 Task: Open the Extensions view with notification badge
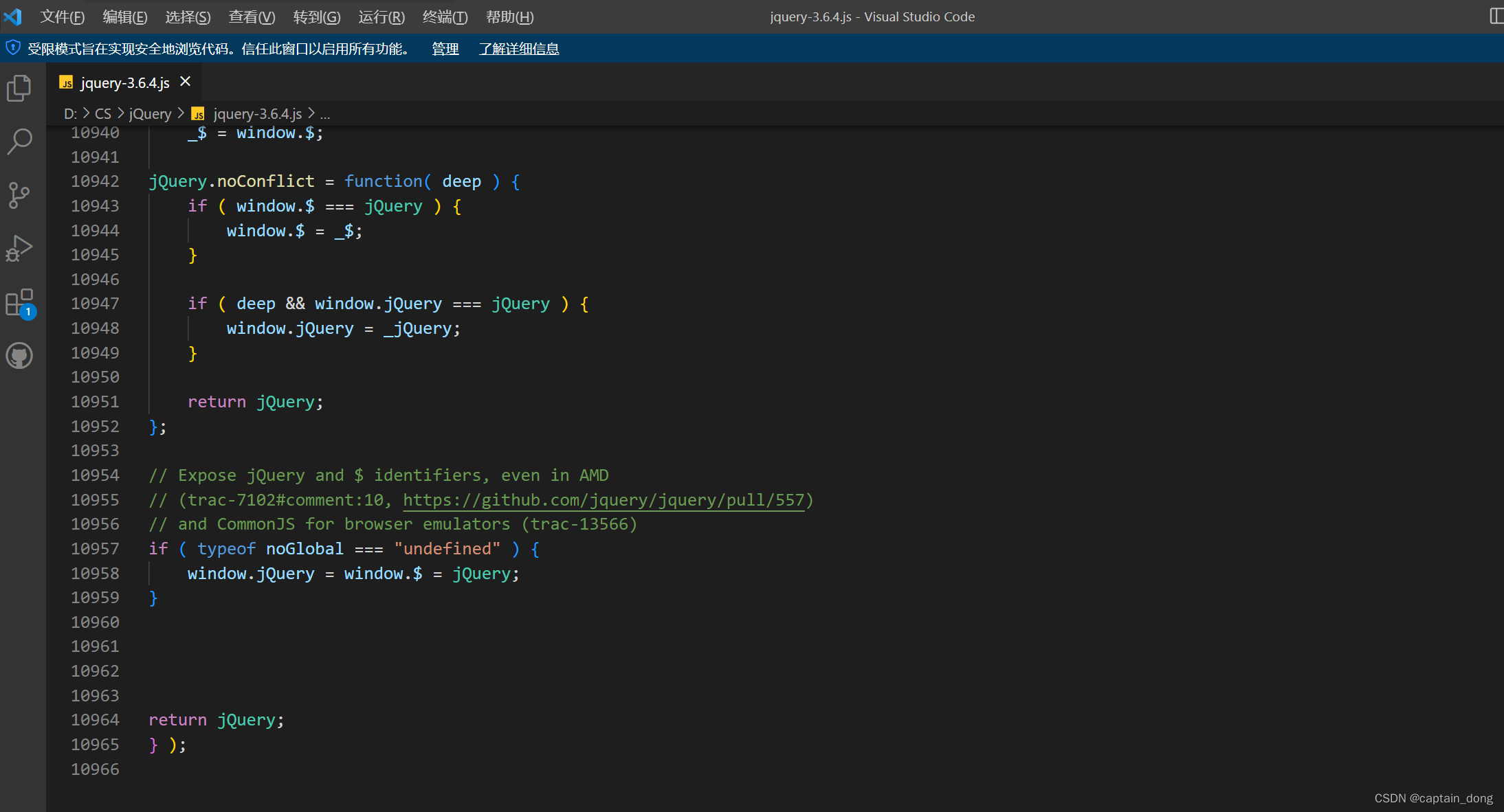[19, 304]
